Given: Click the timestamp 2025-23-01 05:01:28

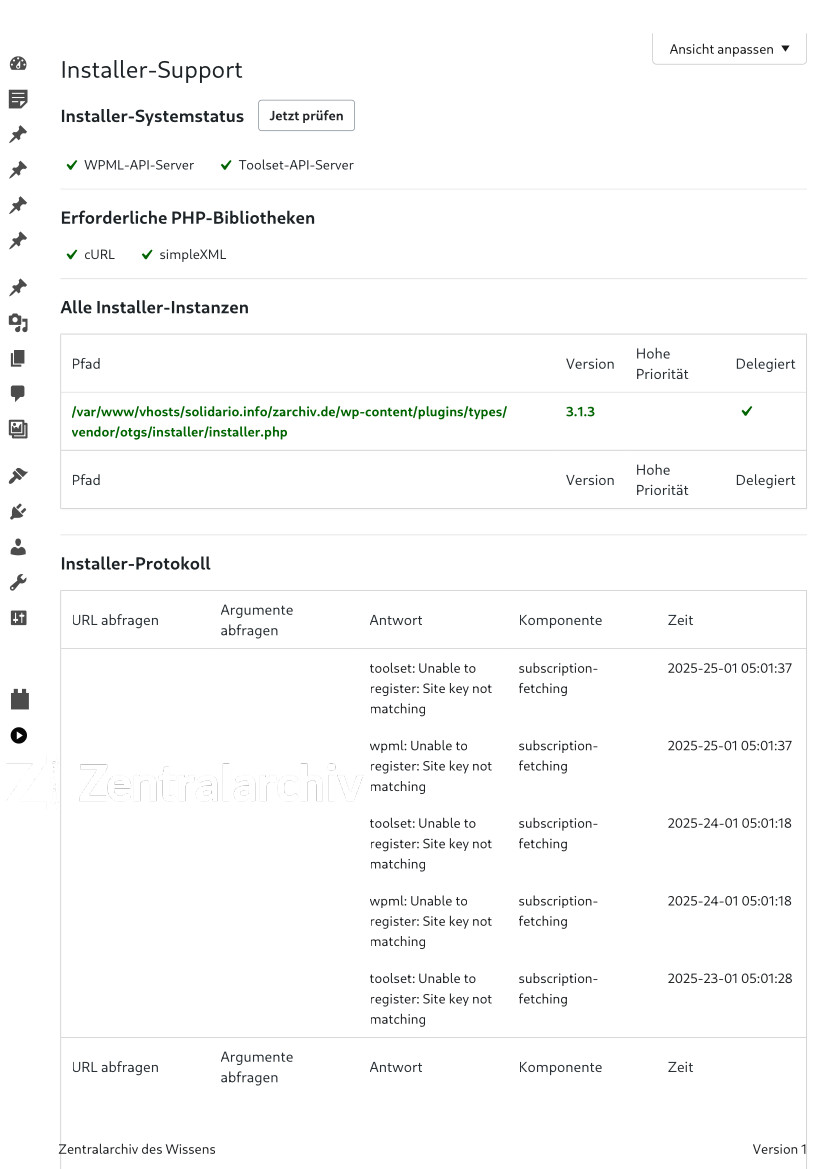Looking at the screenshot, I should click(x=730, y=978).
